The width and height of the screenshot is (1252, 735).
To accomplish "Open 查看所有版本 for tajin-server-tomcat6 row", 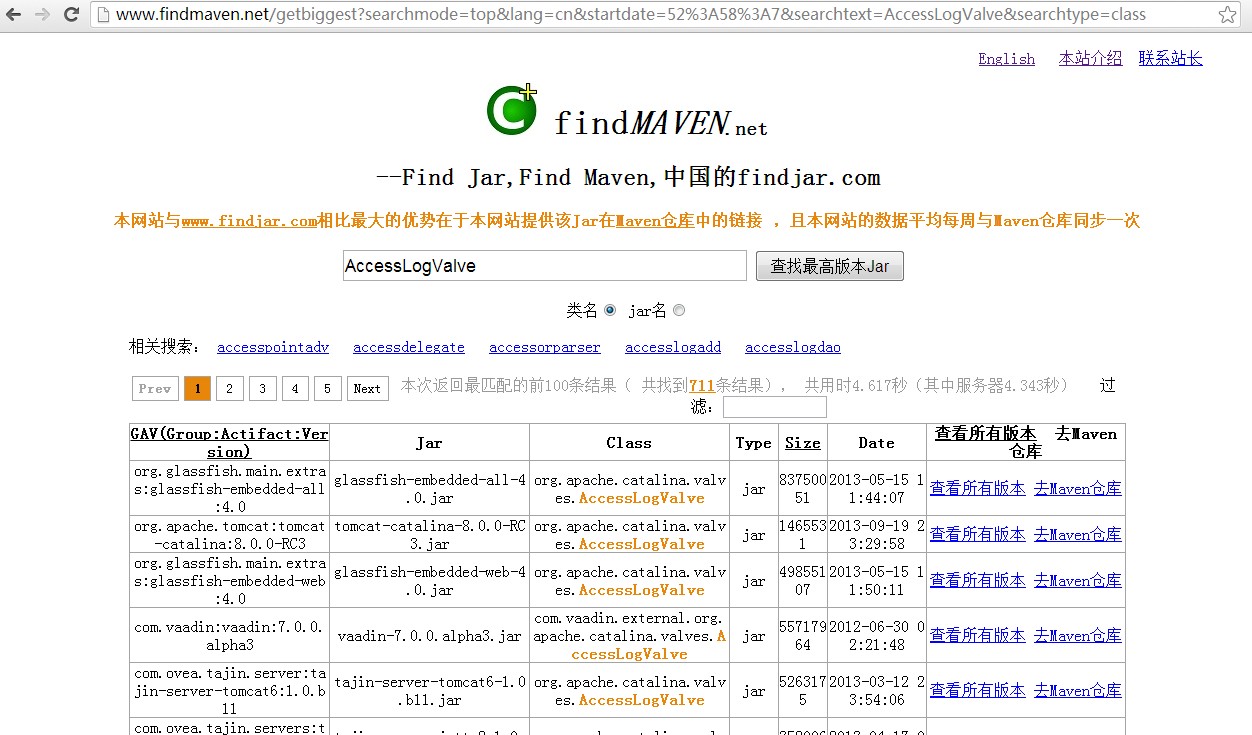I will 977,691.
